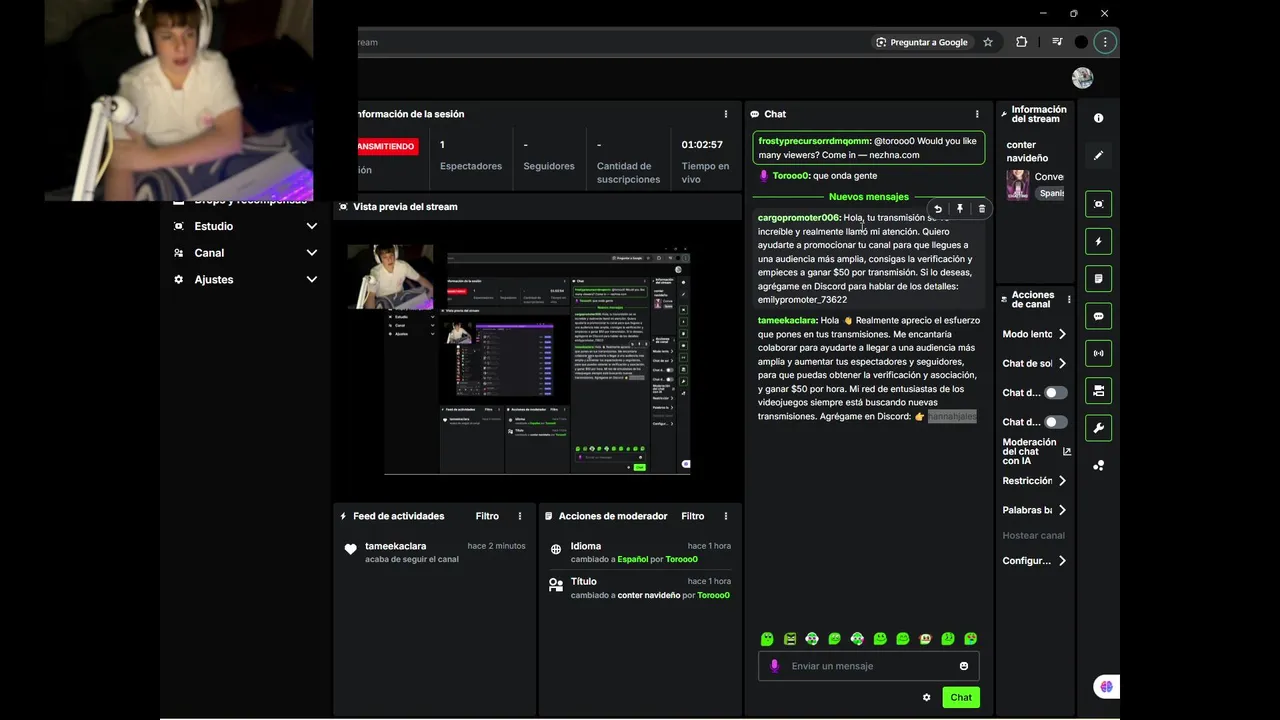
Task: Open the emoji picker smiley in message box
Action: coord(964,666)
